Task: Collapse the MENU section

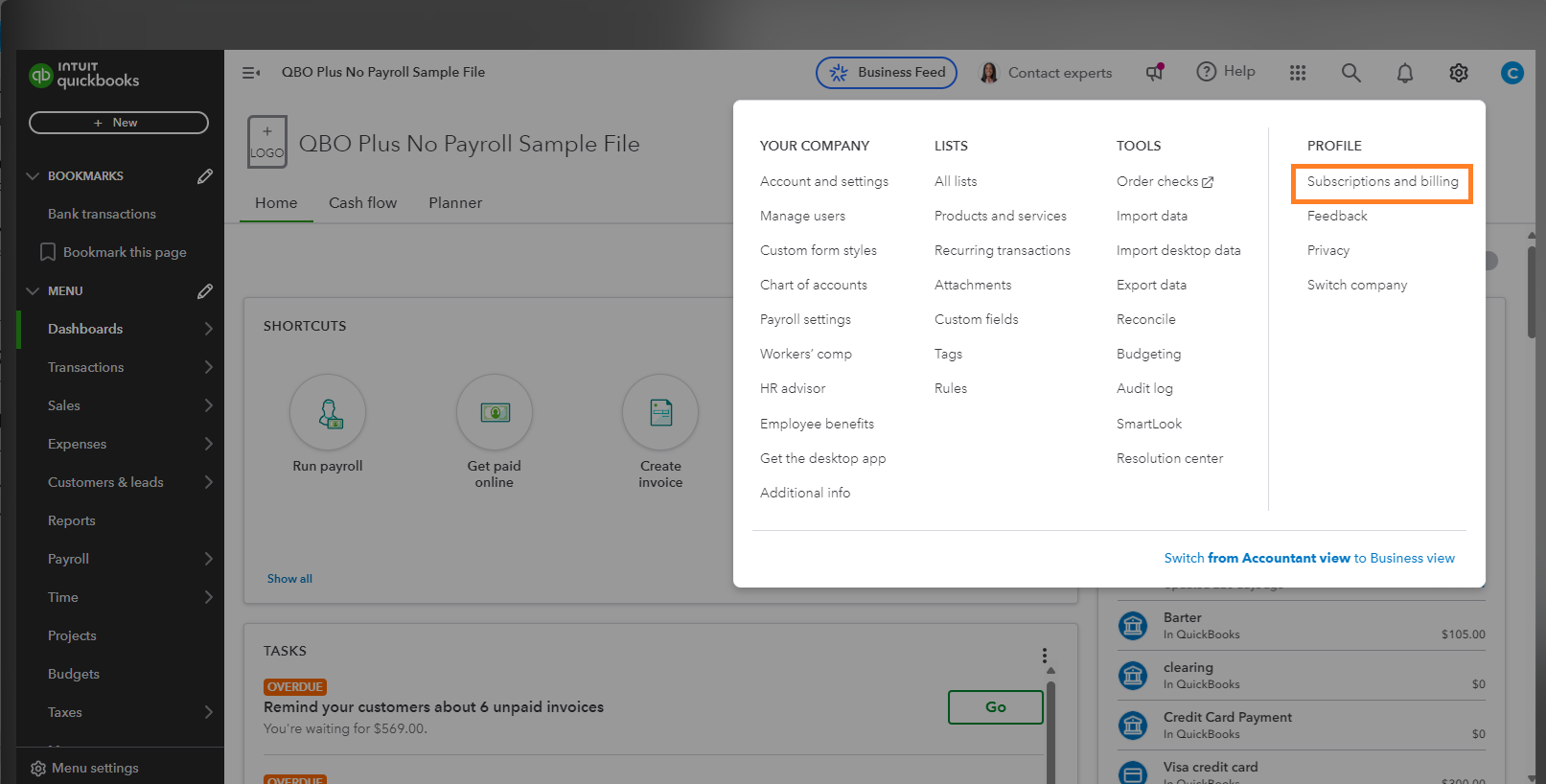Action: pyautogui.click(x=33, y=291)
